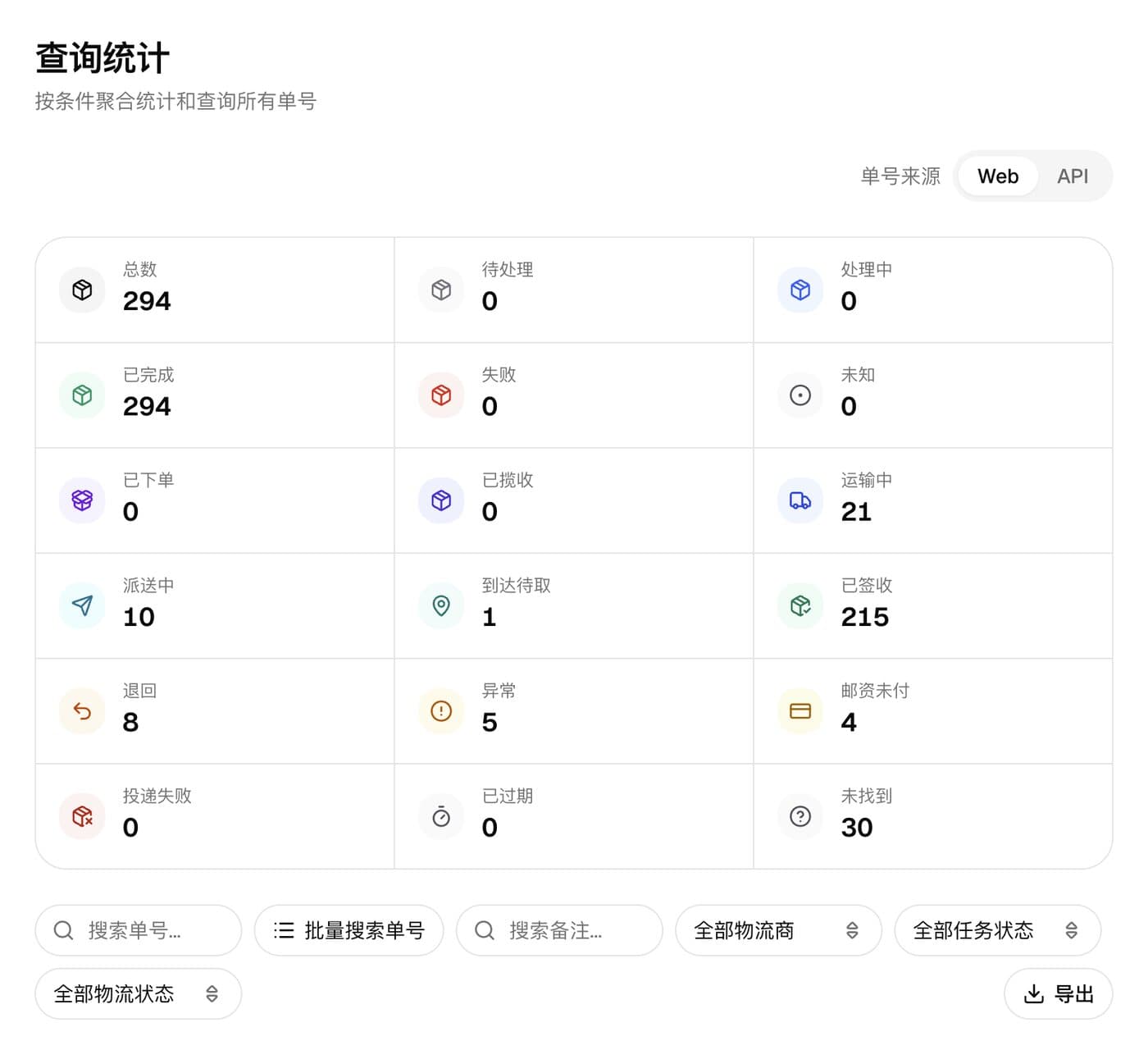This screenshot has height=1050, width=1148.
Task: Click the 到达待取 map pin icon
Action: point(441,605)
